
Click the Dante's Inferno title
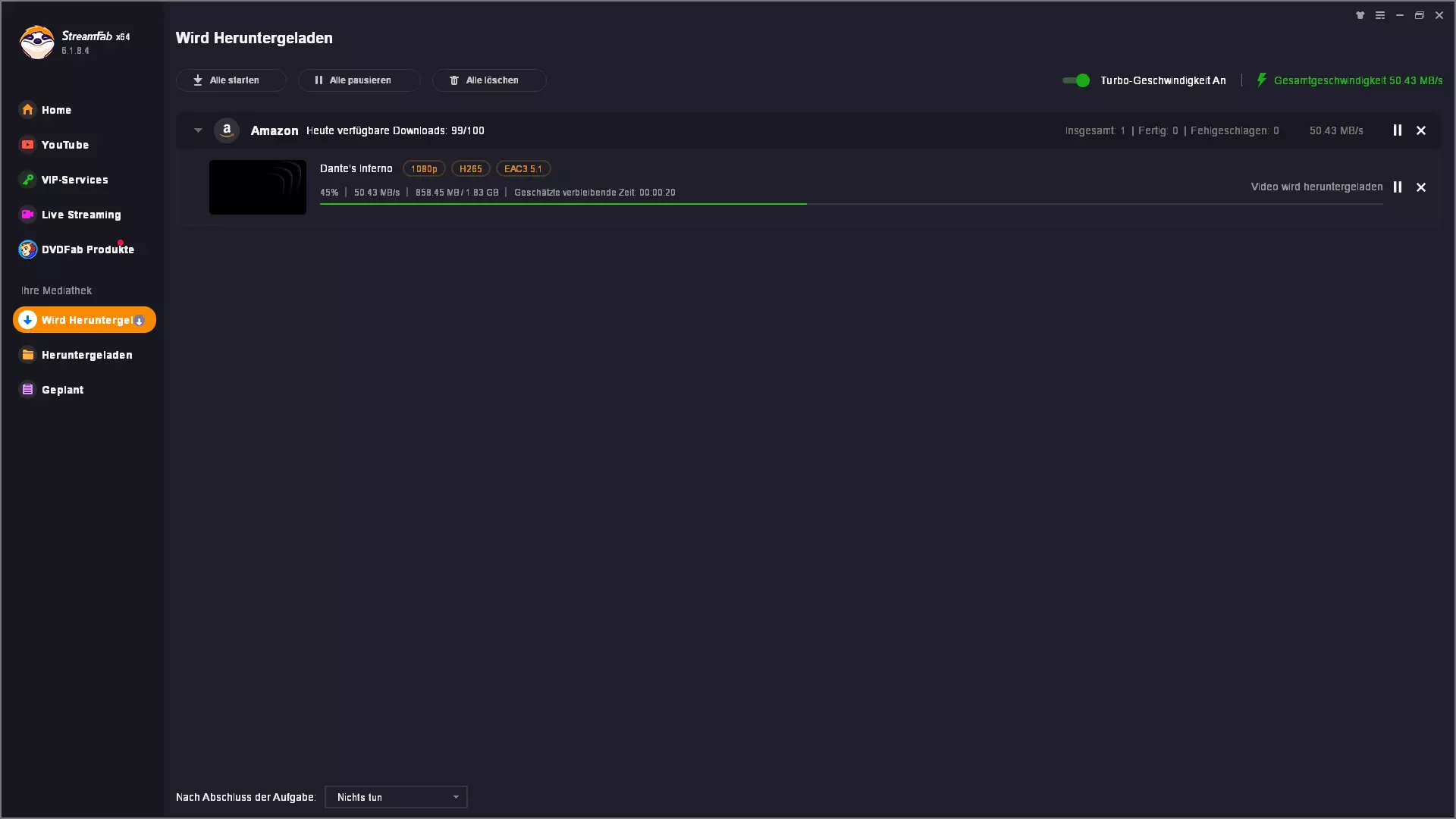coord(356,168)
